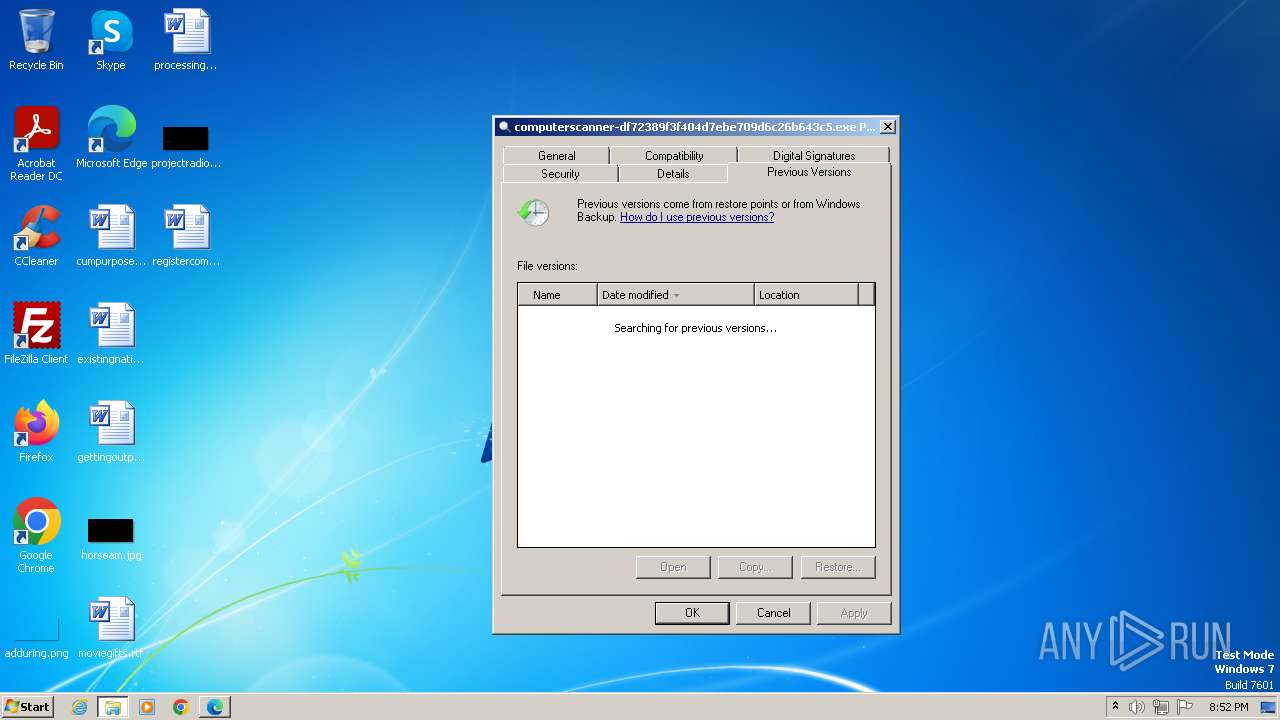Open the taskbar clock showing 8:52 PM
This screenshot has height=720, width=1280.
(1228, 707)
